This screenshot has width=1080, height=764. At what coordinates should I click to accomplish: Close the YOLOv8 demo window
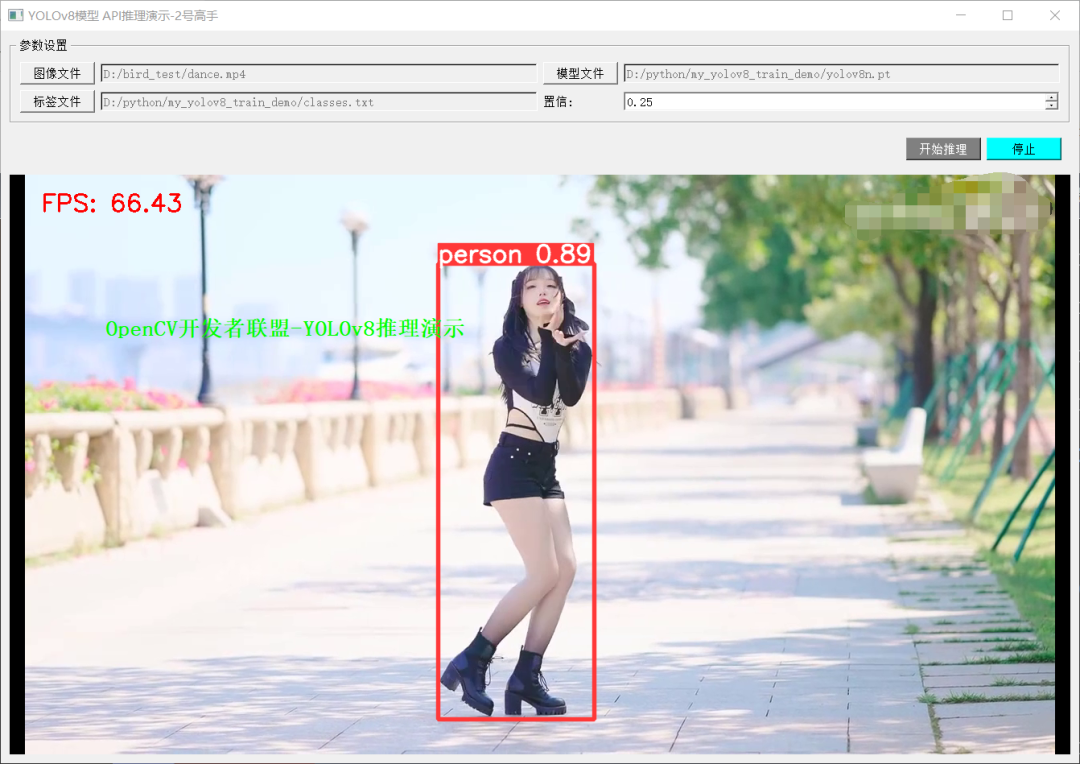(1054, 15)
